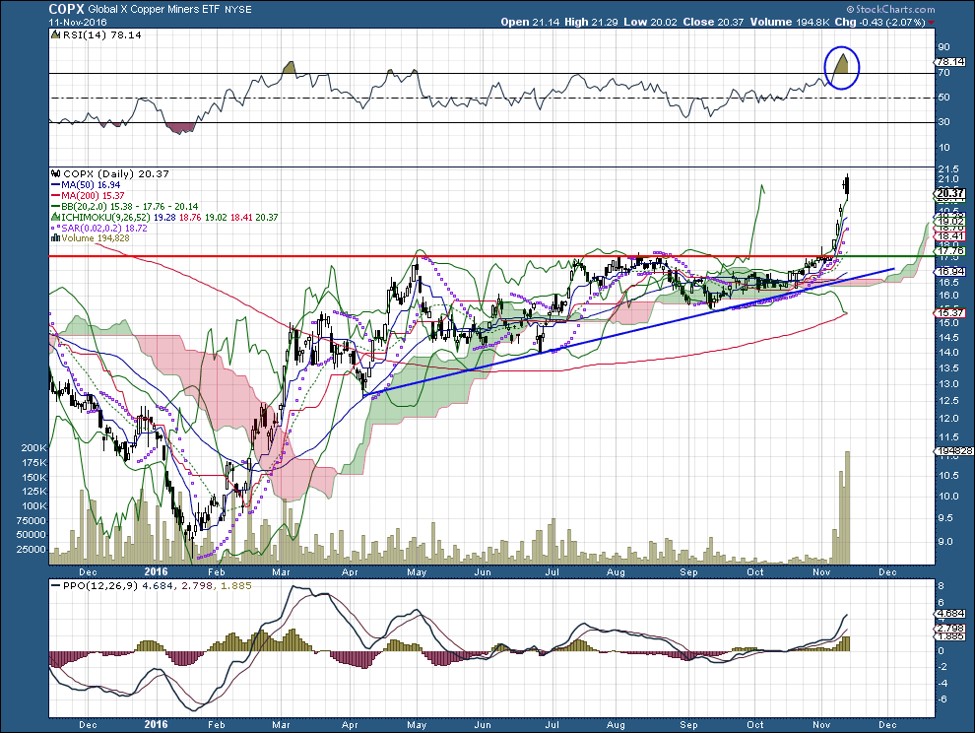Viewport: 975px width, 733px height.
Task: Click the High 21.29 header value
Action: 591,22
